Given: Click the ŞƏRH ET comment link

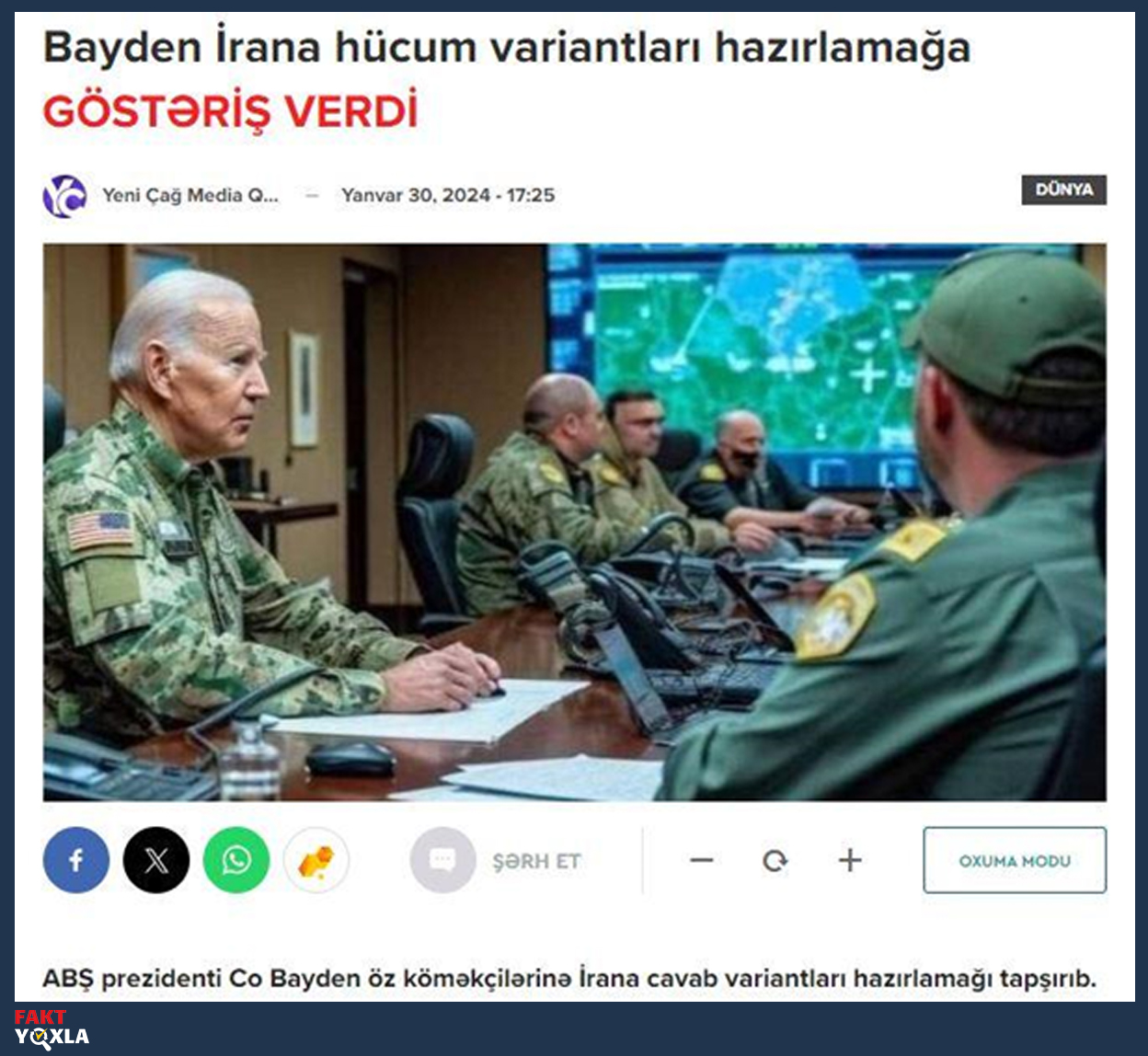Looking at the screenshot, I should click(536, 861).
